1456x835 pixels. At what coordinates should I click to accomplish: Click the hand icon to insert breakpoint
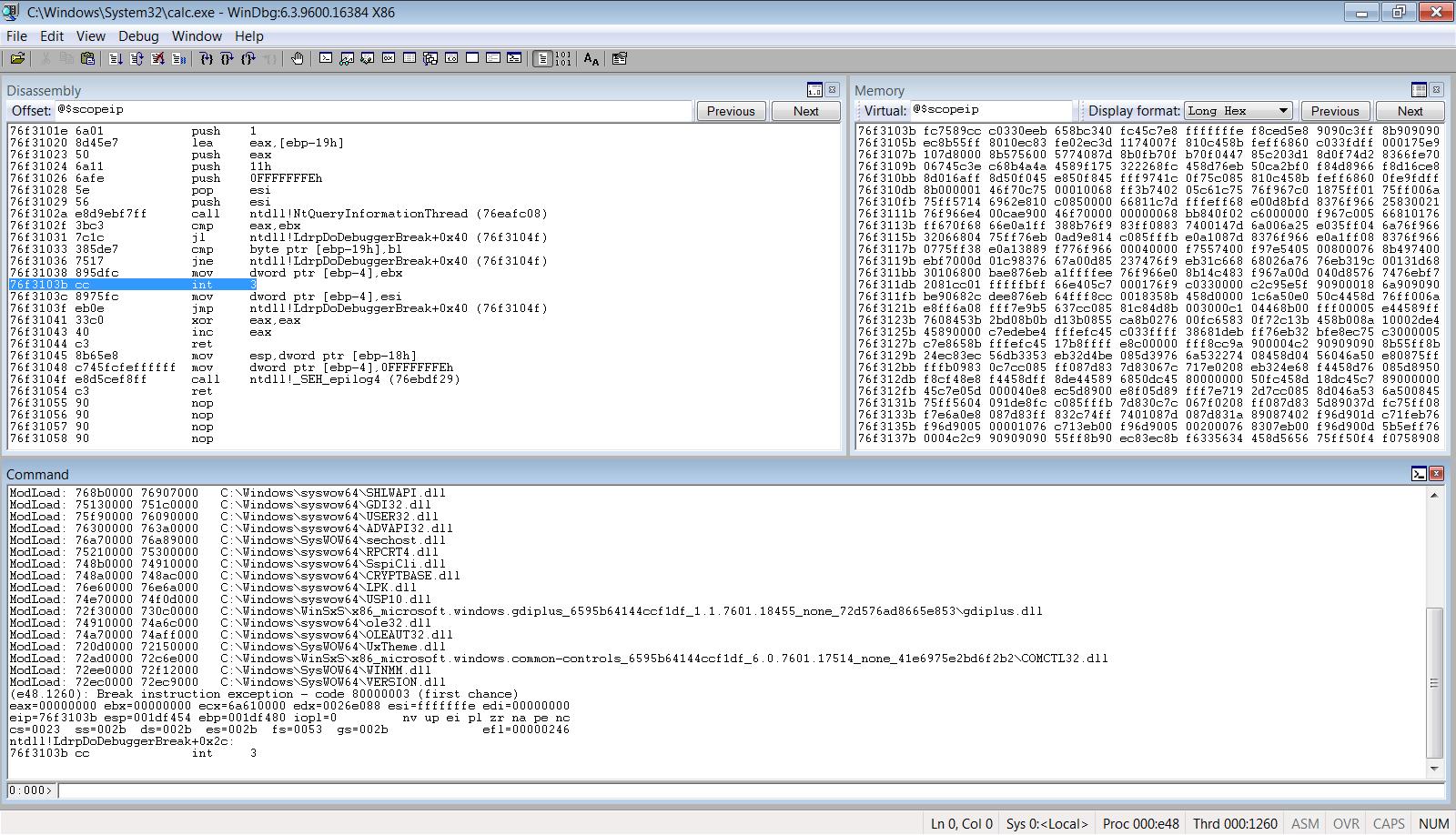[x=298, y=59]
